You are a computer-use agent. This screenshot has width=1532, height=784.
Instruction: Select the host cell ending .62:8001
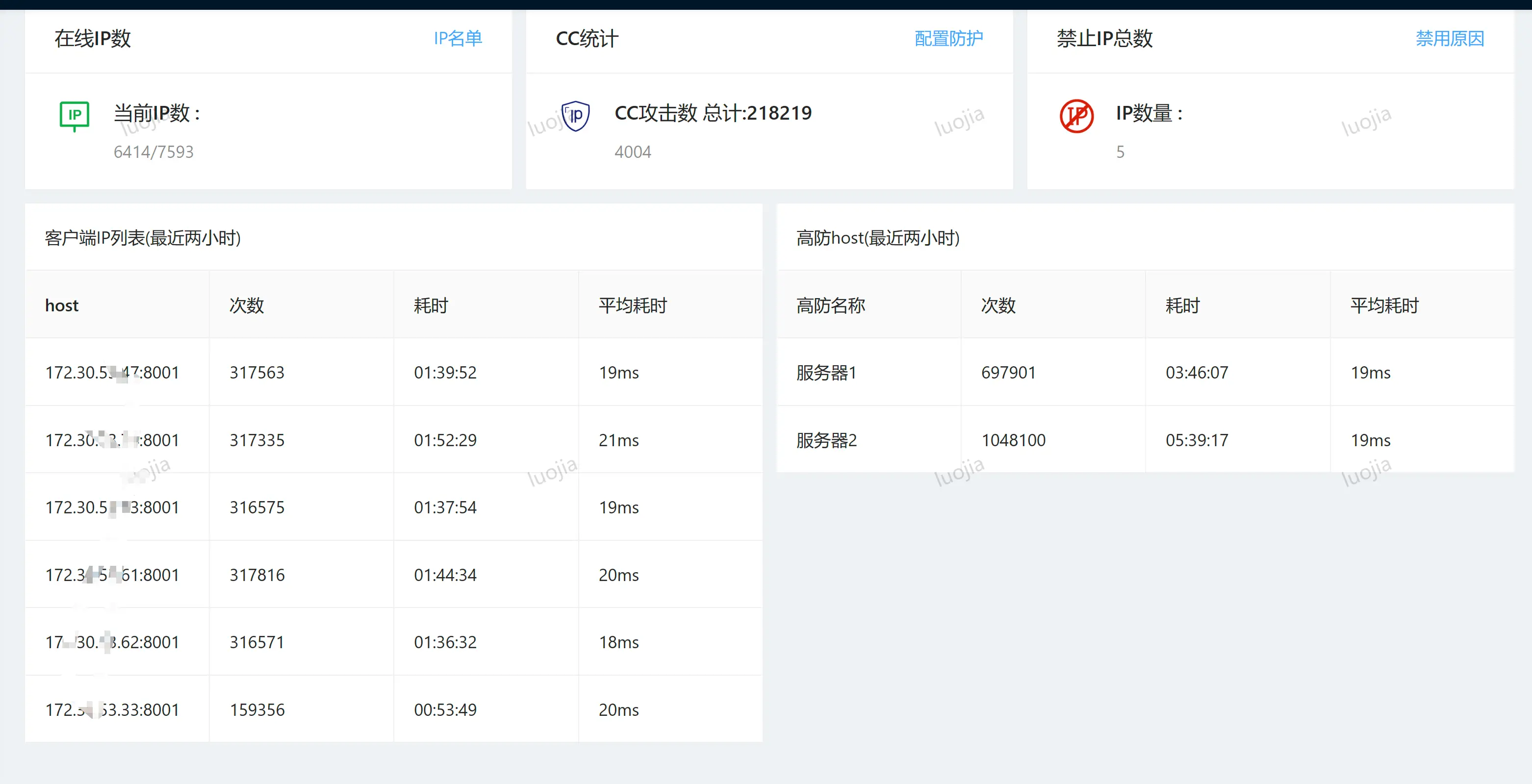point(112,642)
